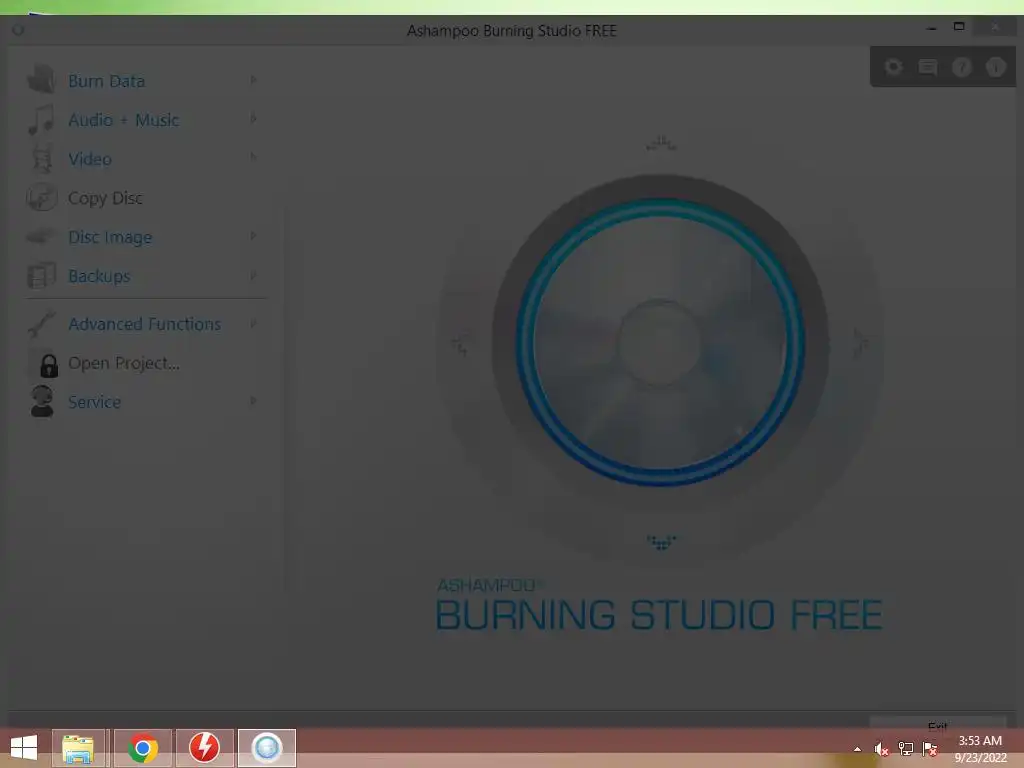Open the Action Center flag icon

click(x=930, y=749)
